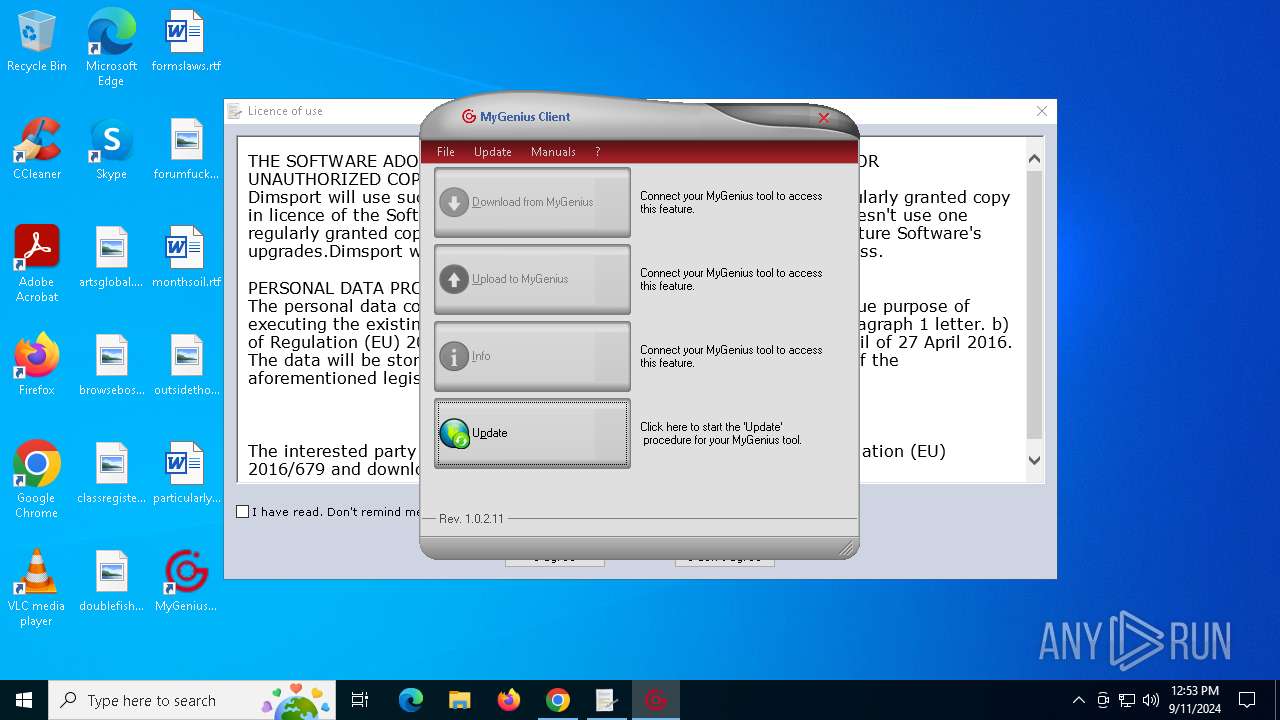Select the CCleaner desktop shortcut
This screenshot has height=720, width=1280.
click(37, 150)
